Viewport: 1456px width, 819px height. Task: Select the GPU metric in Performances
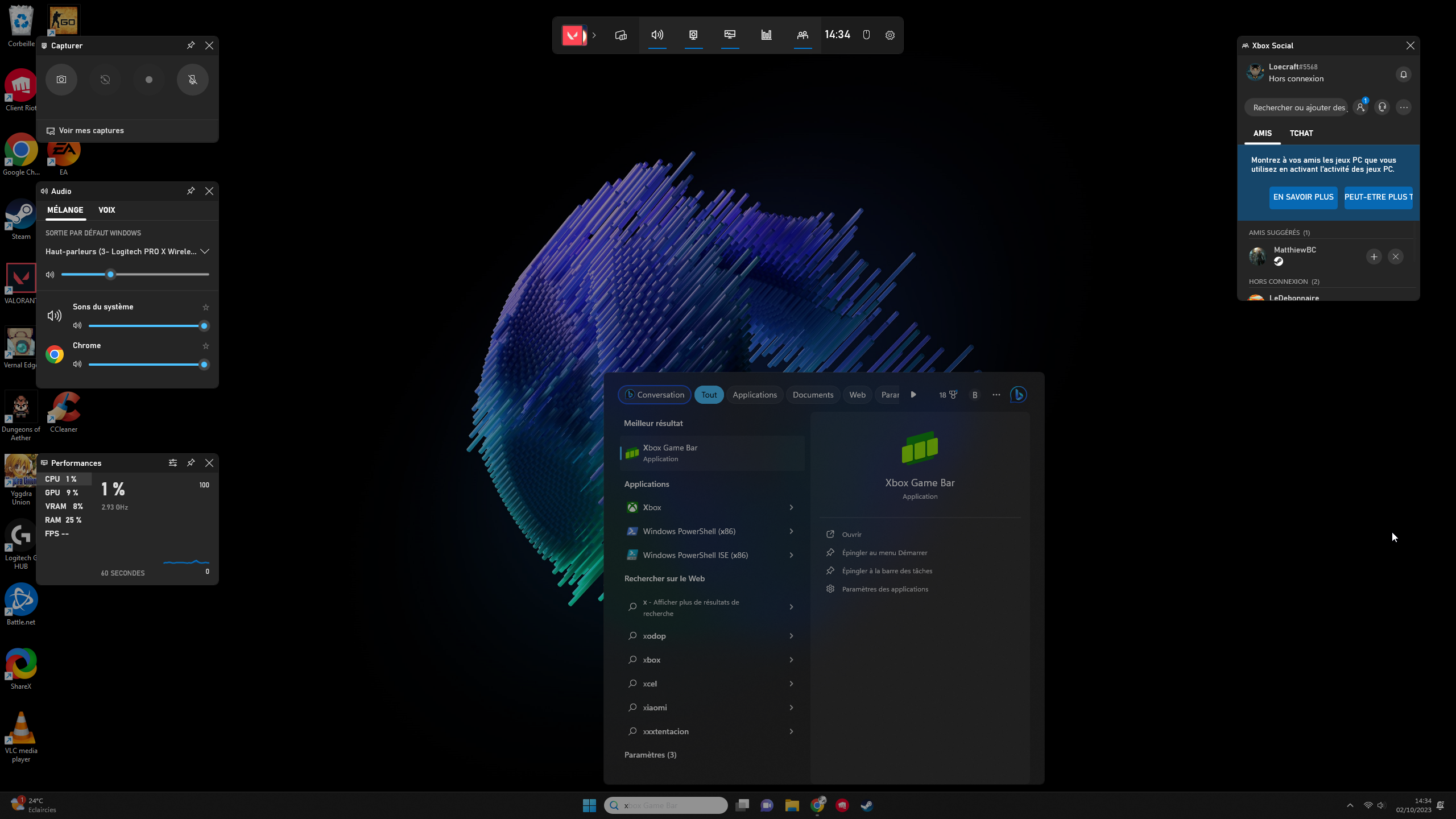[64, 493]
